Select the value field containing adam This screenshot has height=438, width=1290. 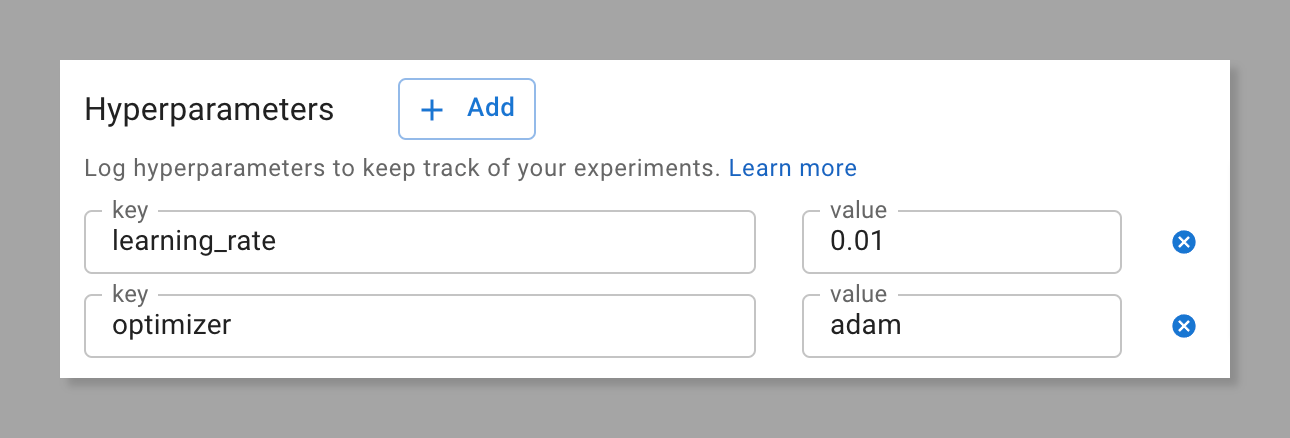point(962,326)
